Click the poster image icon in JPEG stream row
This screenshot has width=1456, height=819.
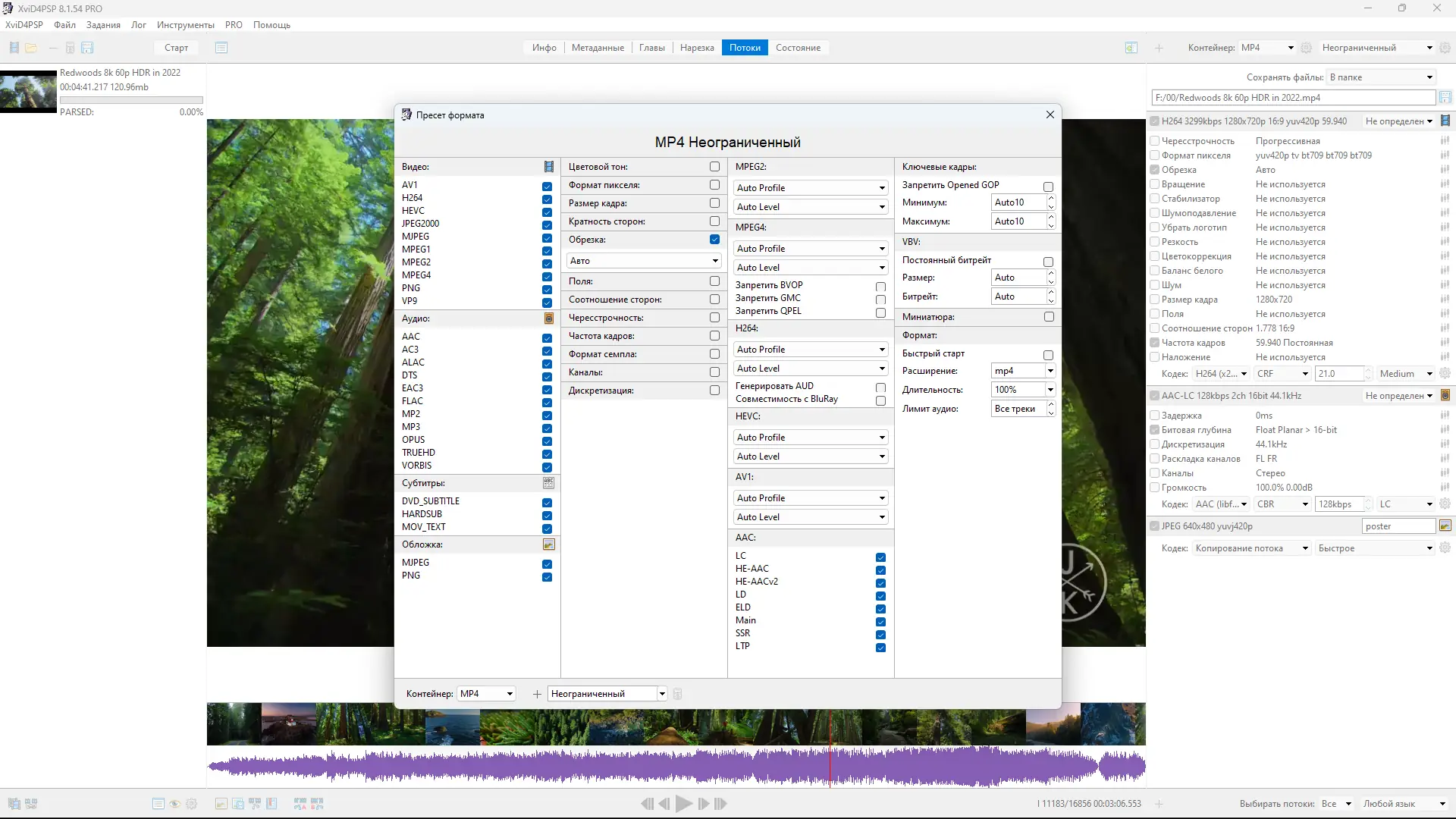(x=1445, y=526)
